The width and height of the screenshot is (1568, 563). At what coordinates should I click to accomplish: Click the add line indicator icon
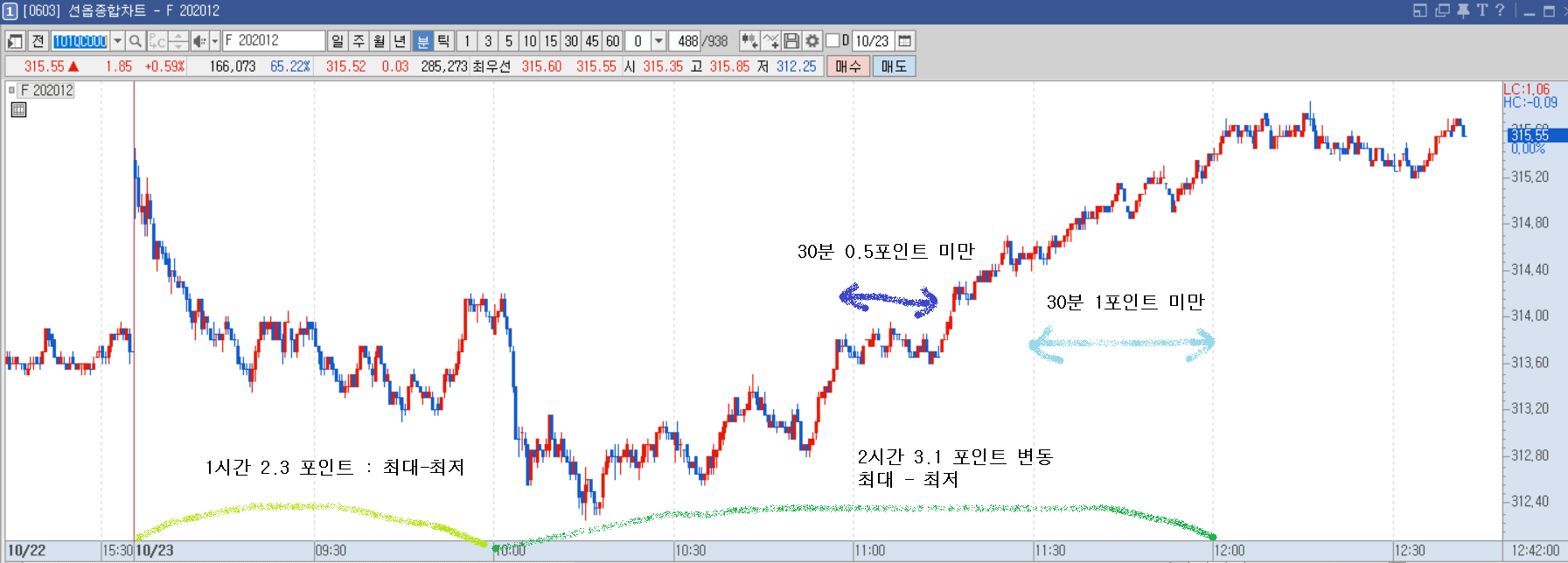770,41
